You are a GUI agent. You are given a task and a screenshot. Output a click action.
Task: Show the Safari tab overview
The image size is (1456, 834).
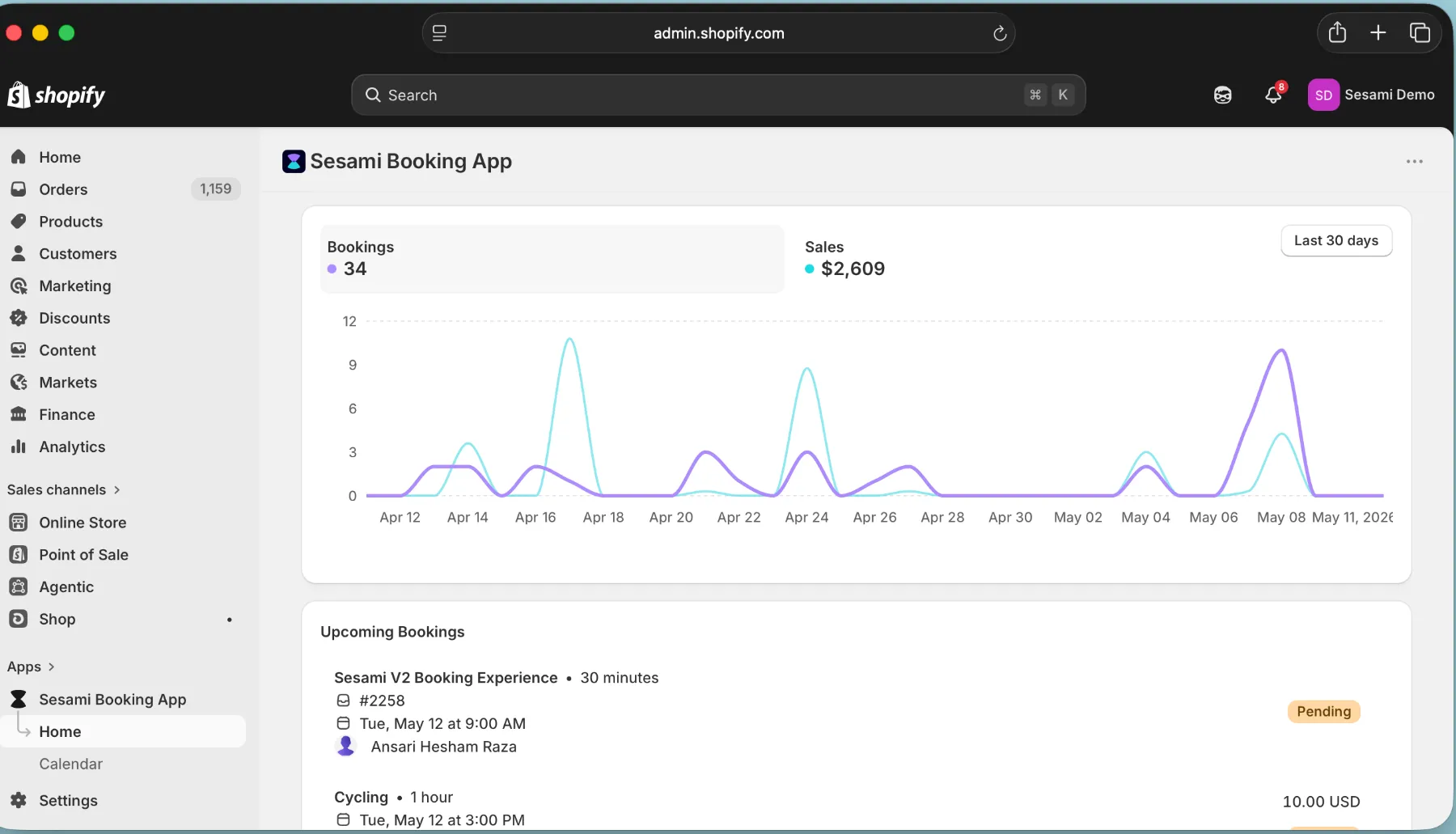[1420, 32]
